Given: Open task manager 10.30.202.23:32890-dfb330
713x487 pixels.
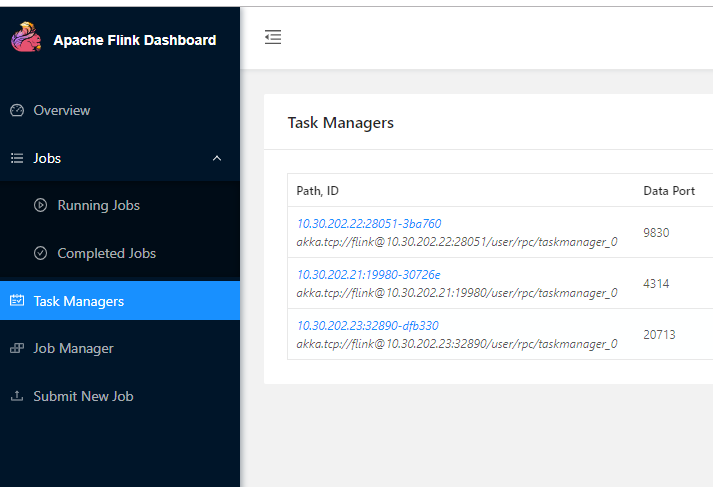Looking at the screenshot, I should [x=367, y=326].
